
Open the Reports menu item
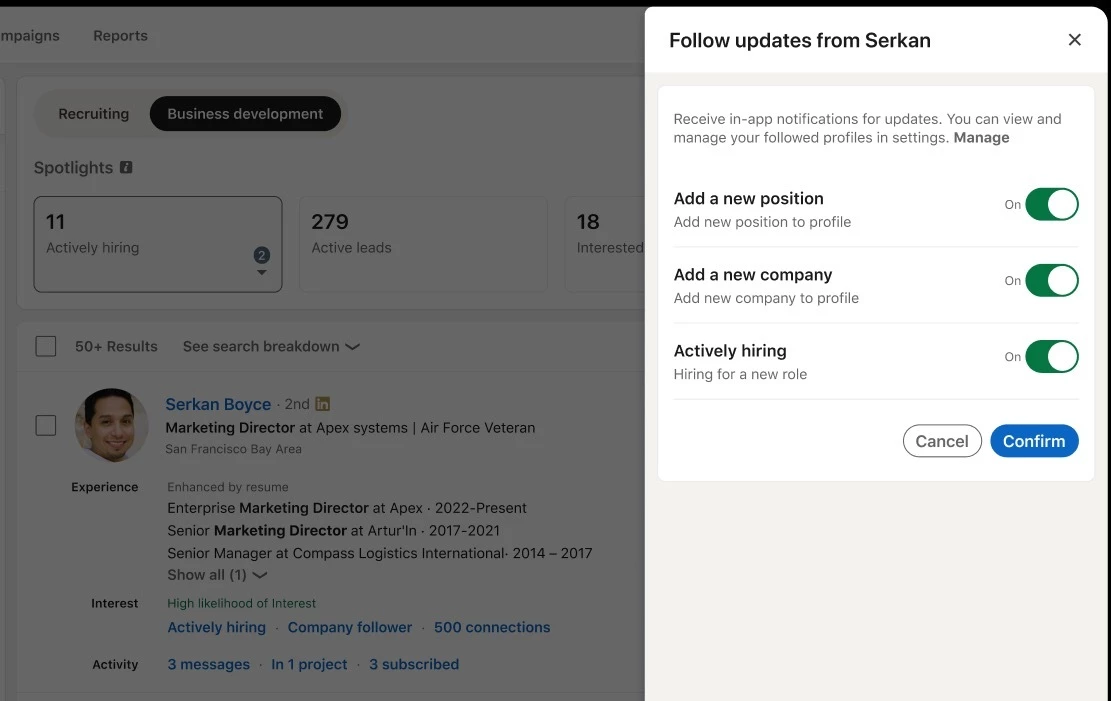pos(120,35)
